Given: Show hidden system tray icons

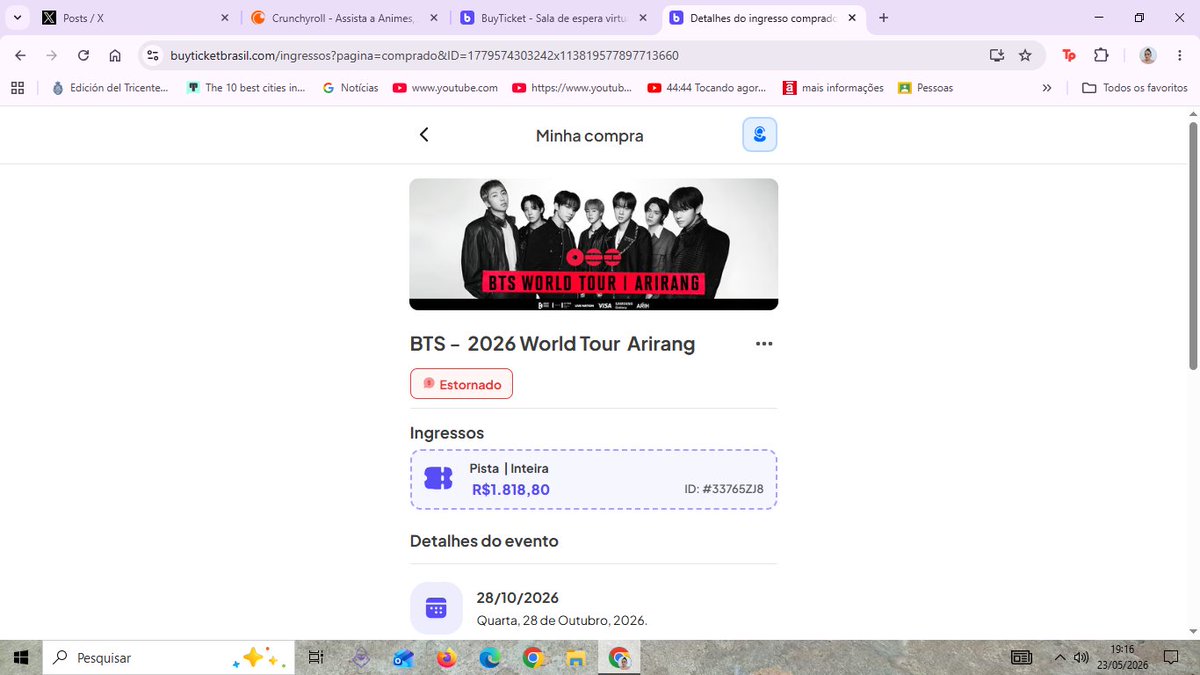Looking at the screenshot, I should pos(1060,658).
